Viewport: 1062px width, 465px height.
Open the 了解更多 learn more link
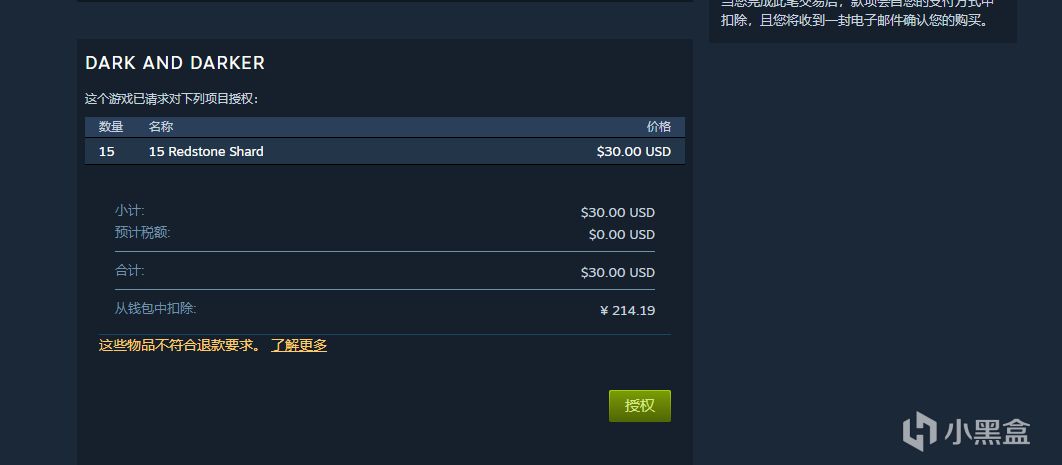299,345
